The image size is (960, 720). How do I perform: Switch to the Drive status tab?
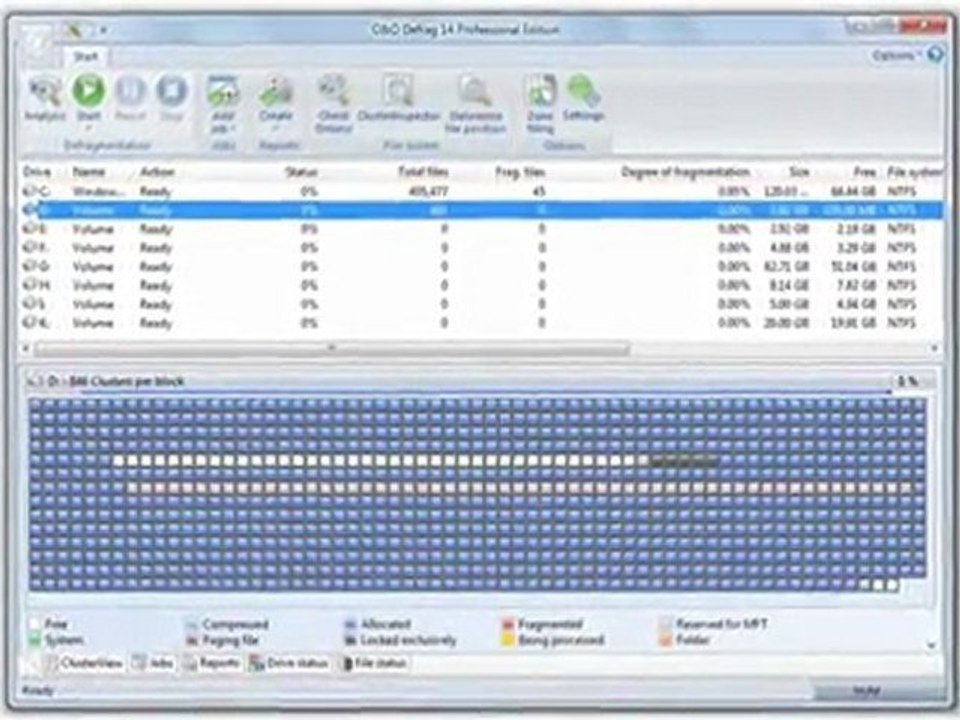pyautogui.click(x=288, y=663)
